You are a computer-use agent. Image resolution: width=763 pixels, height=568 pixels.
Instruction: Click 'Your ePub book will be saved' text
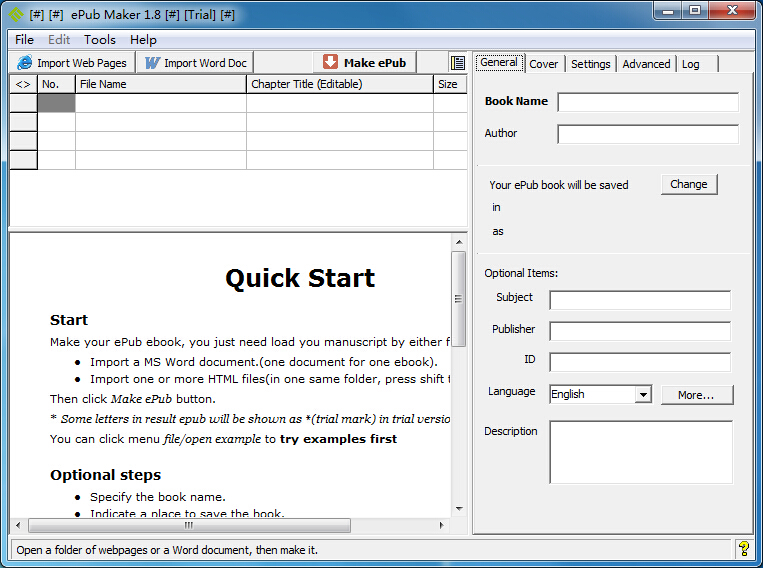tap(559, 185)
